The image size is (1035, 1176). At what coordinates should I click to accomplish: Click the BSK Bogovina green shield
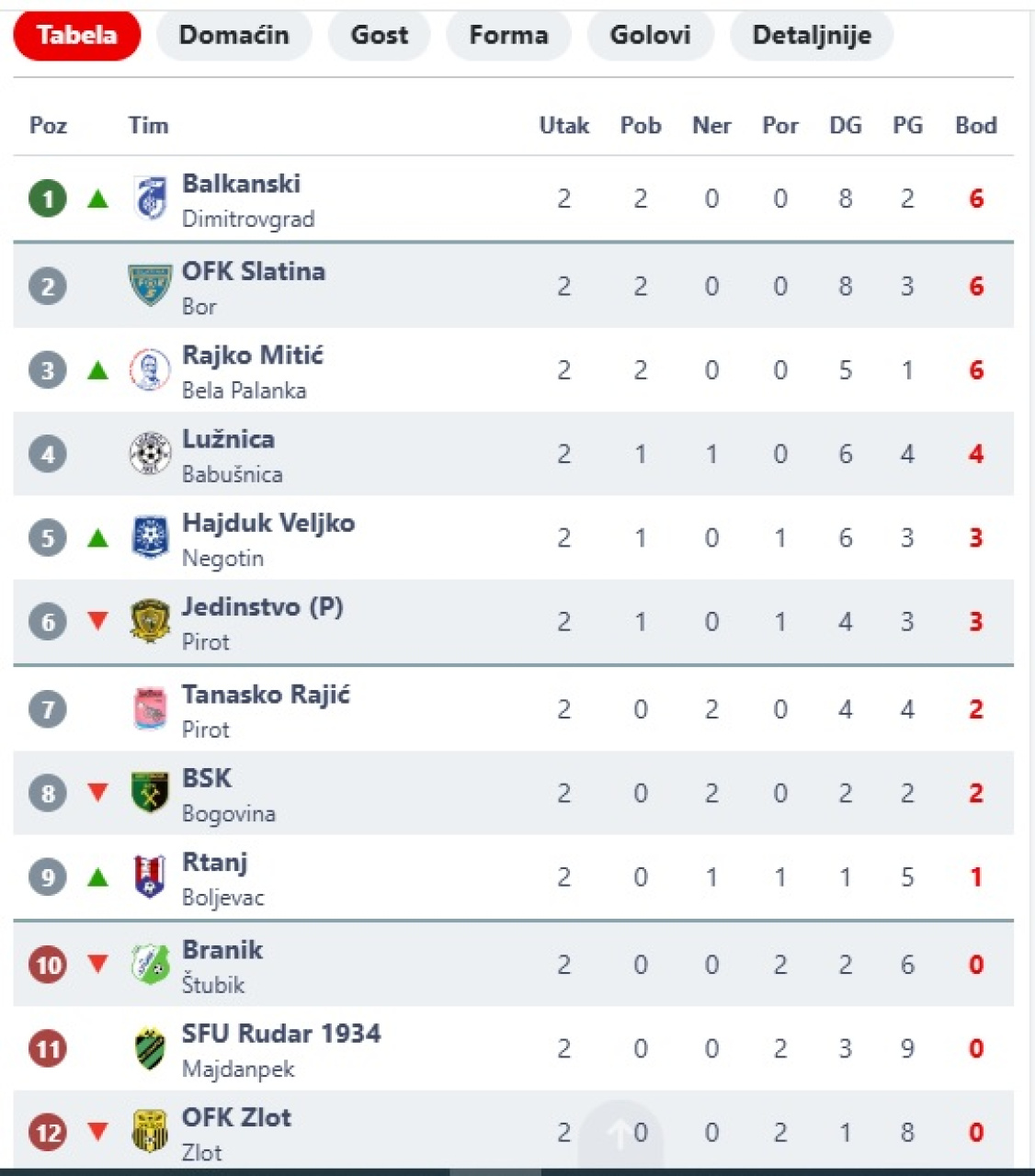tap(149, 793)
